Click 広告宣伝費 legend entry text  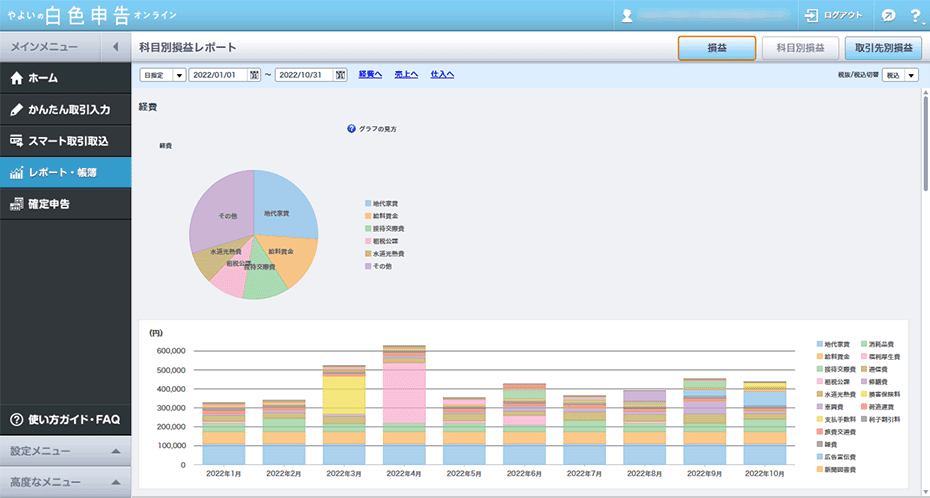[840, 457]
